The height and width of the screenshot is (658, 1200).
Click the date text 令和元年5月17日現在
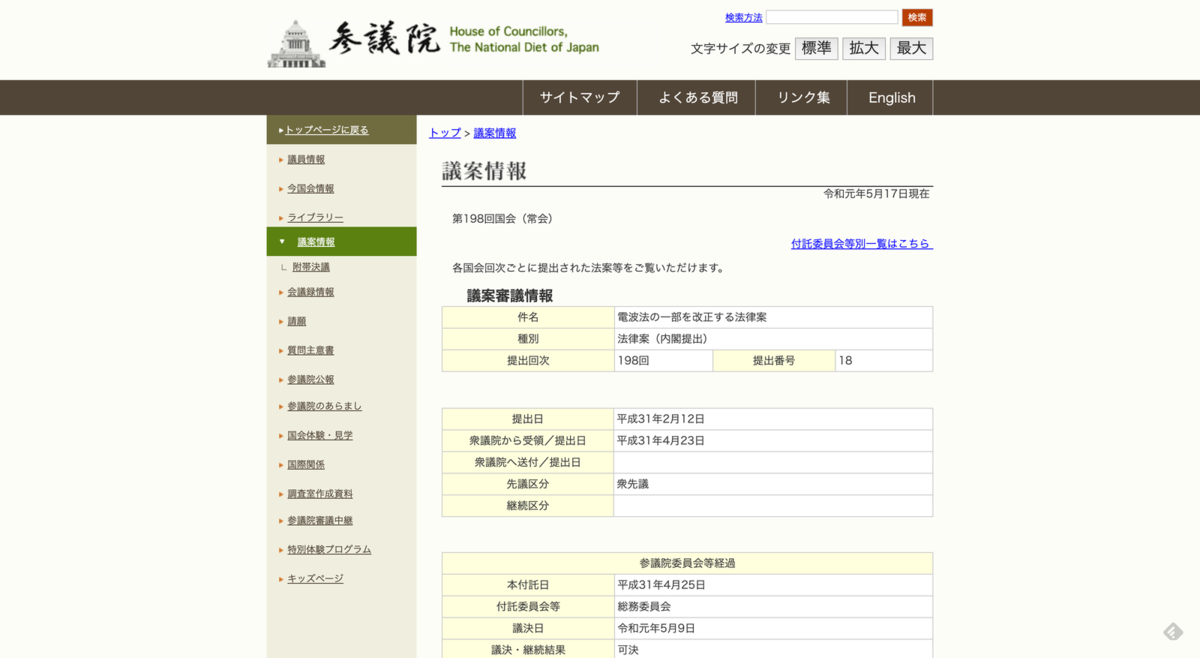point(877,193)
